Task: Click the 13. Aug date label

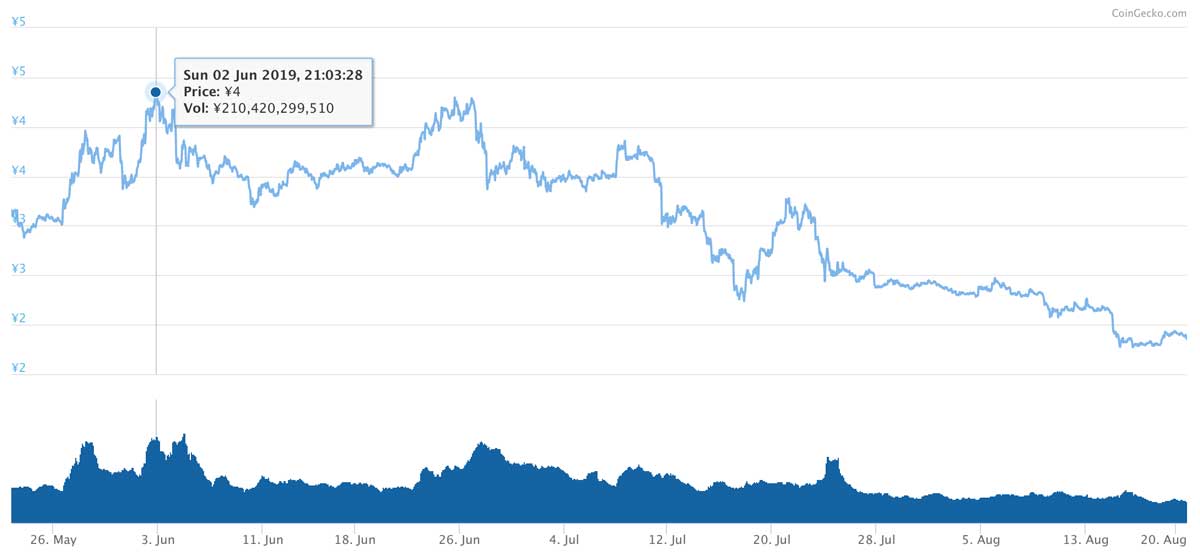Action: point(1086,539)
